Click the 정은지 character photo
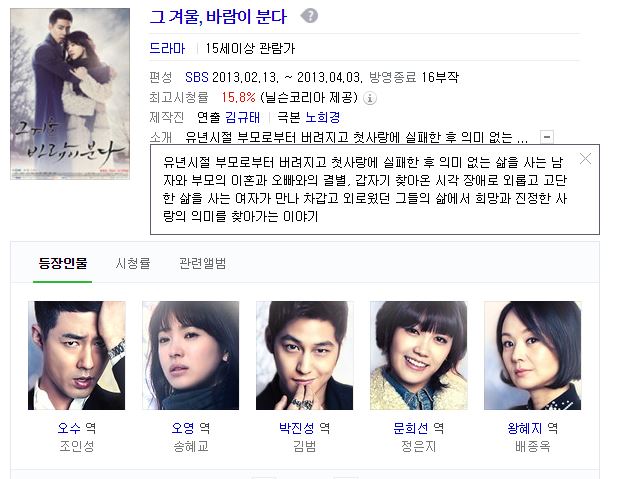The image size is (625, 479). pyautogui.click(x=419, y=355)
